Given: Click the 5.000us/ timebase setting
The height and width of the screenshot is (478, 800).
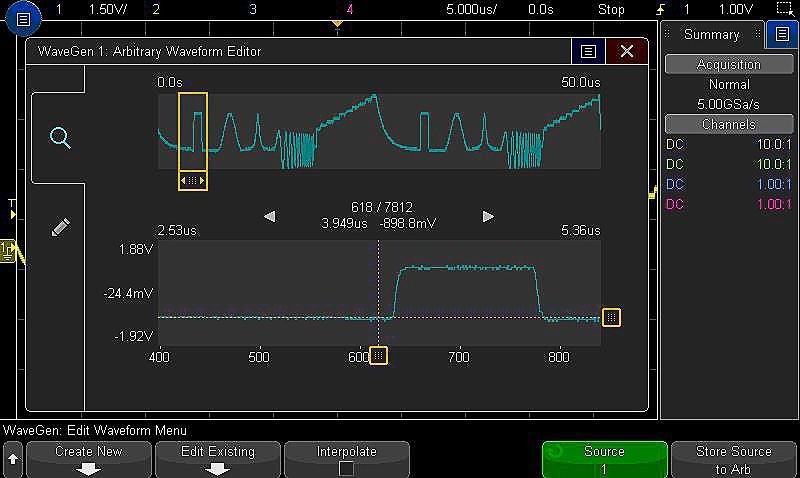Looking at the screenshot, I should pos(471,10).
